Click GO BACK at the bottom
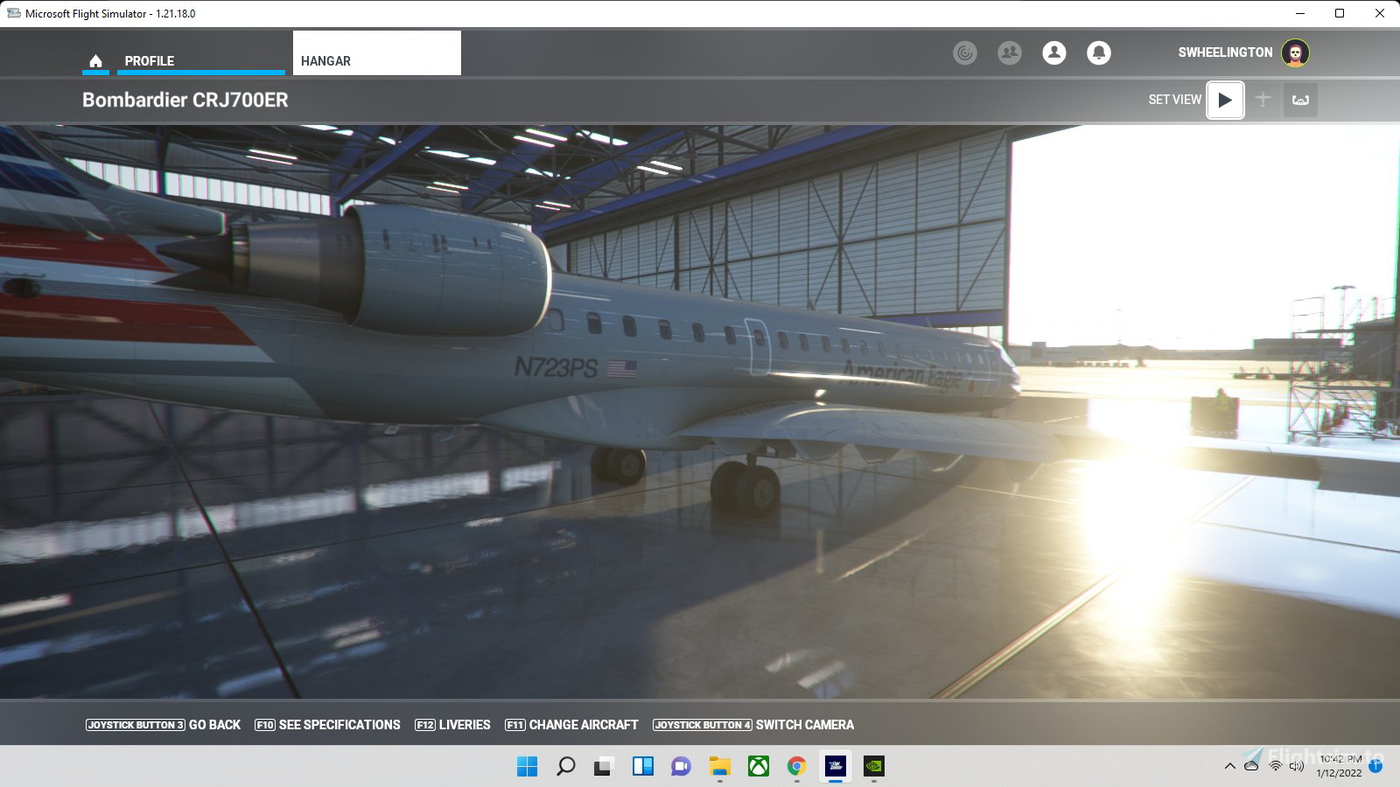1400x787 pixels. pyautogui.click(x=214, y=724)
